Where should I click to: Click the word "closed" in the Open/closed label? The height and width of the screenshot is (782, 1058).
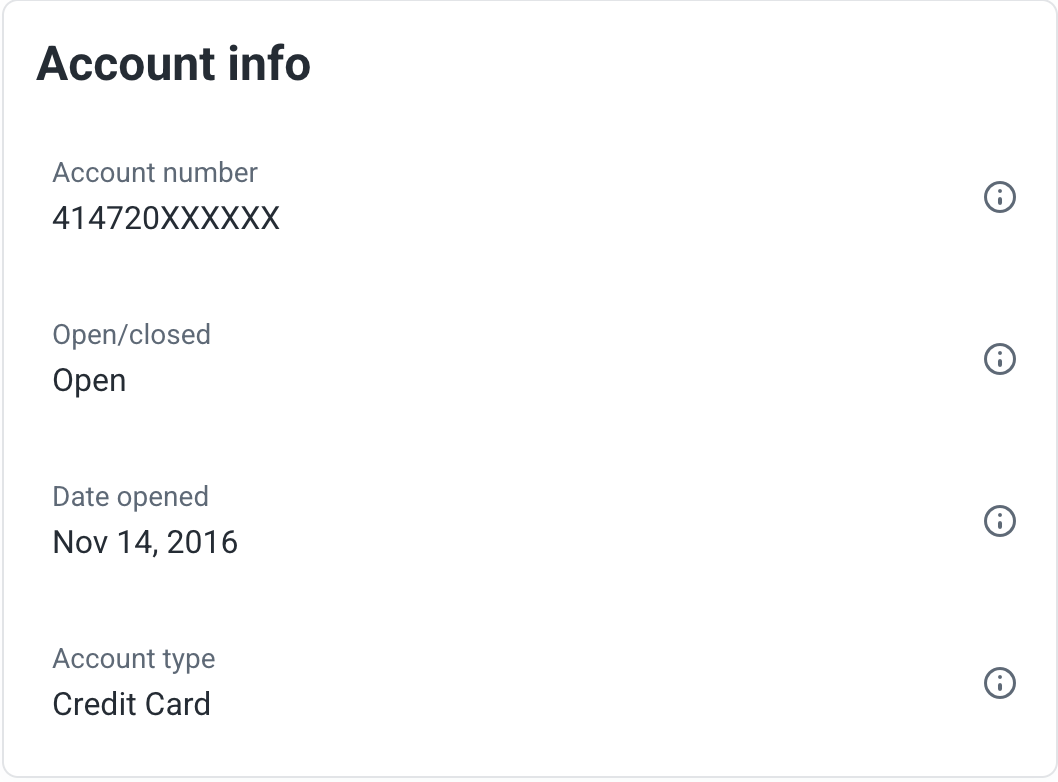click(x=171, y=335)
